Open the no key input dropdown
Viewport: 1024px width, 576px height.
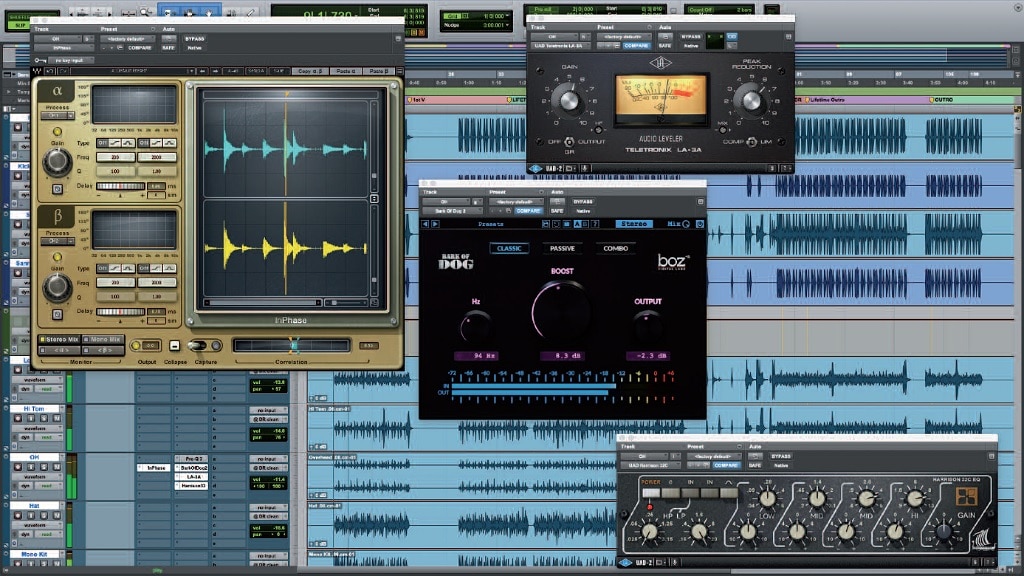tap(71, 60)
